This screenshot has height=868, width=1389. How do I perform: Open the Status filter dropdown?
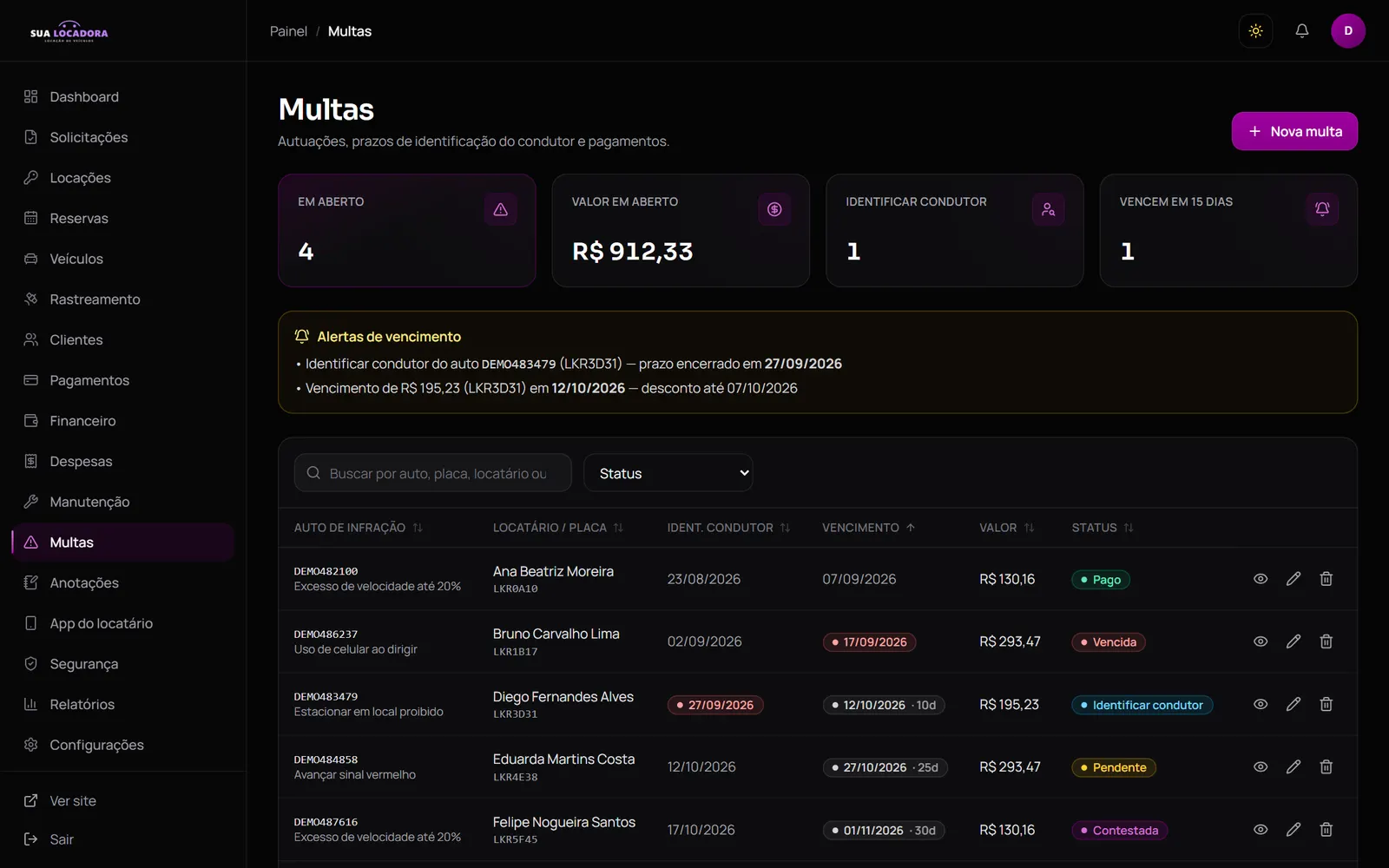coord(668,473)
